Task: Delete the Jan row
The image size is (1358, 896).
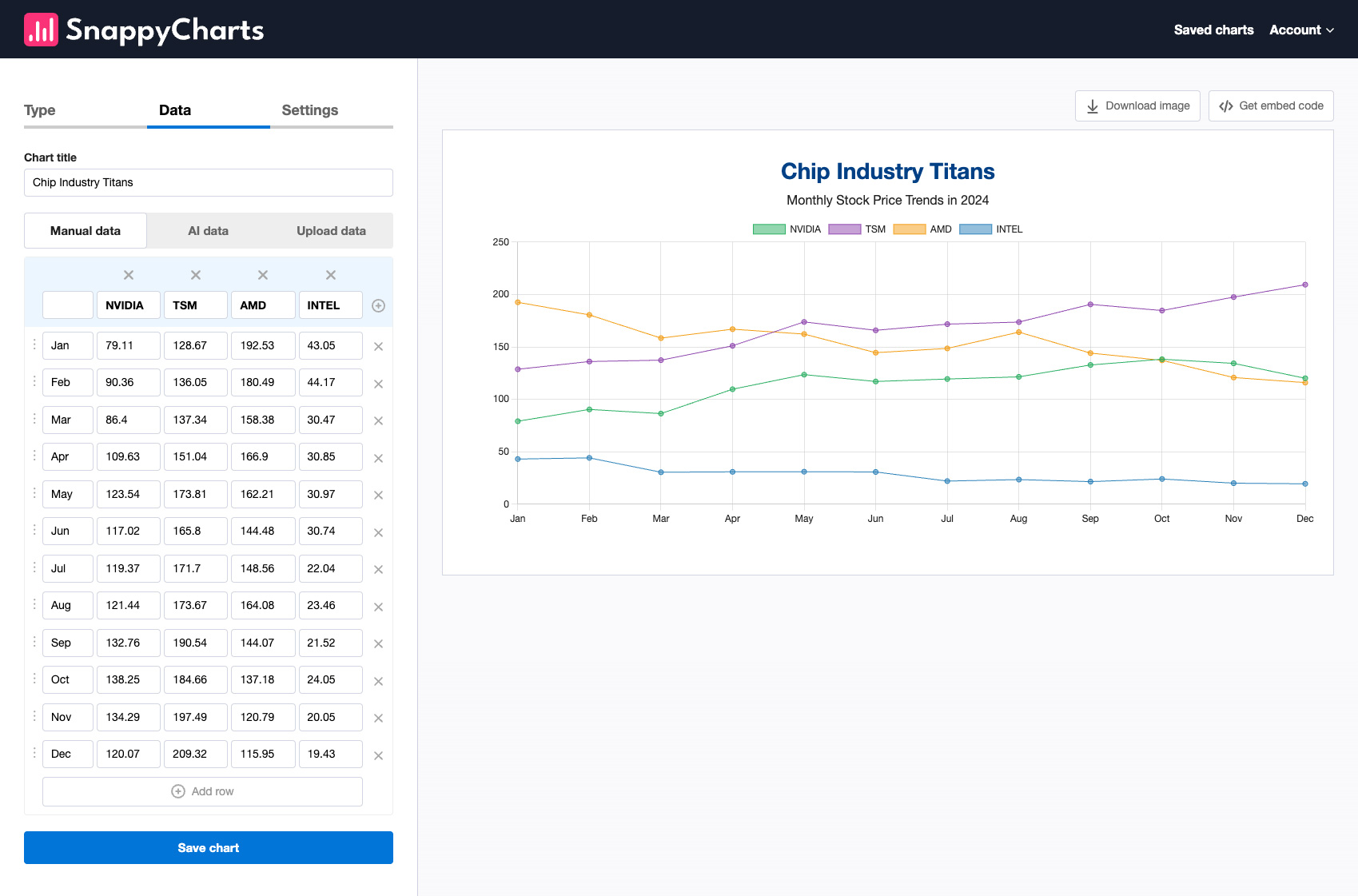Action: [x=379, y=346]
